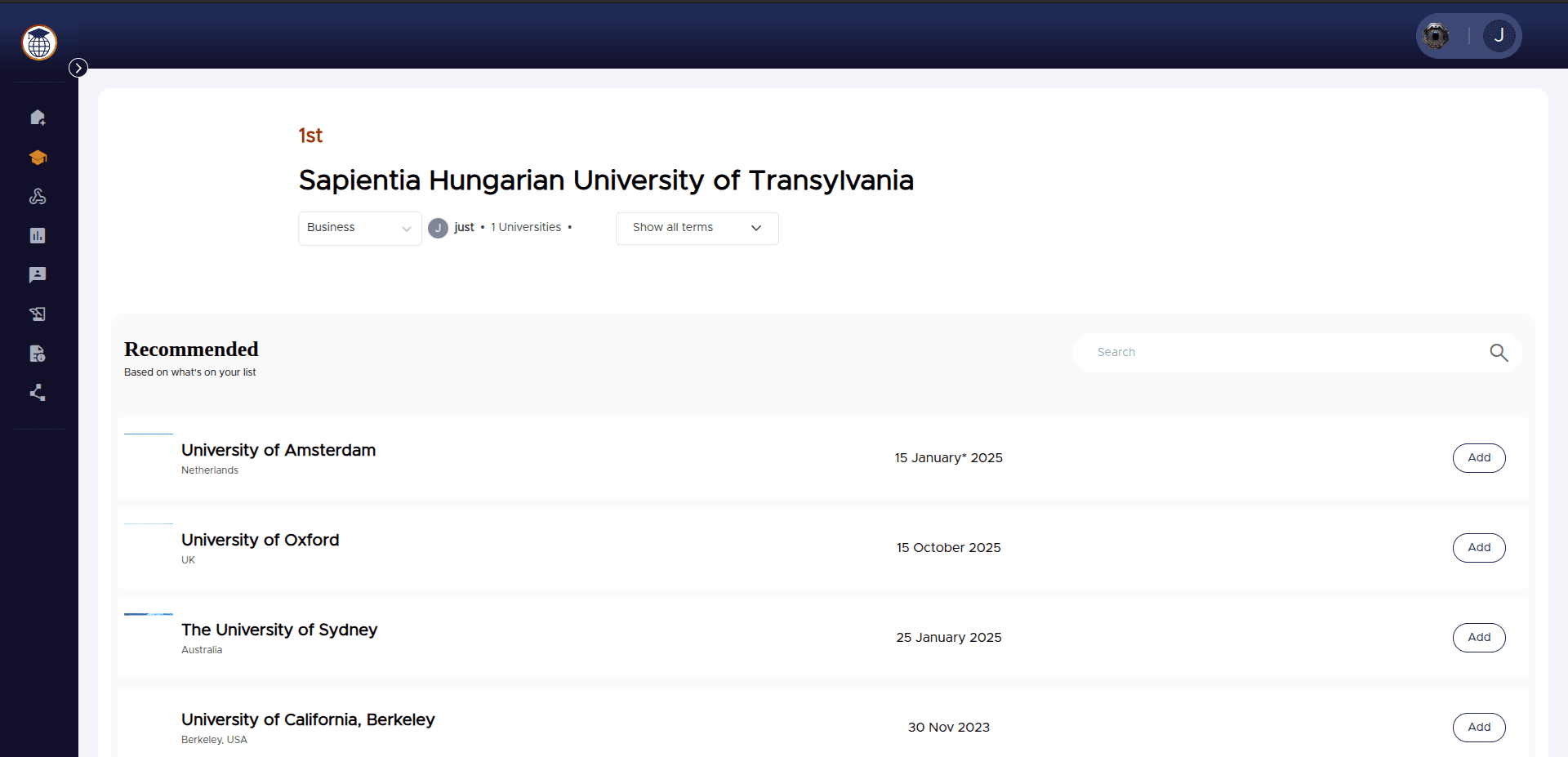This screenshot has width=1568, height=757.
Task: Click the '15 October 2025' deadline
Action: click(x=948, y=548)
